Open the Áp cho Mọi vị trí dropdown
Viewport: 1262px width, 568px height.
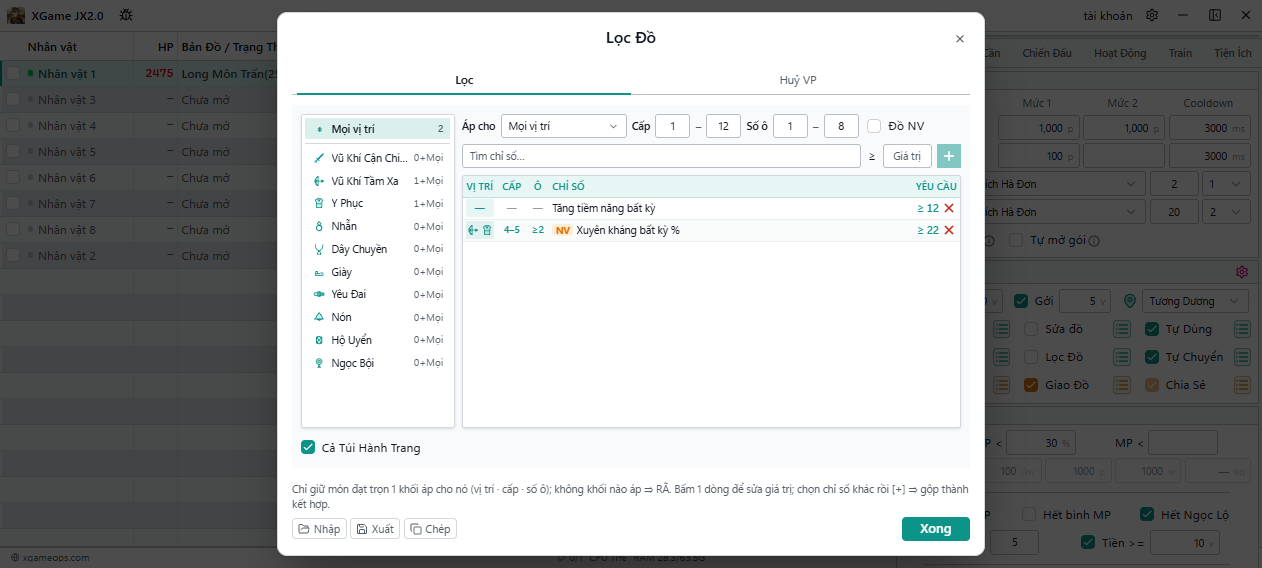(564, 126)
